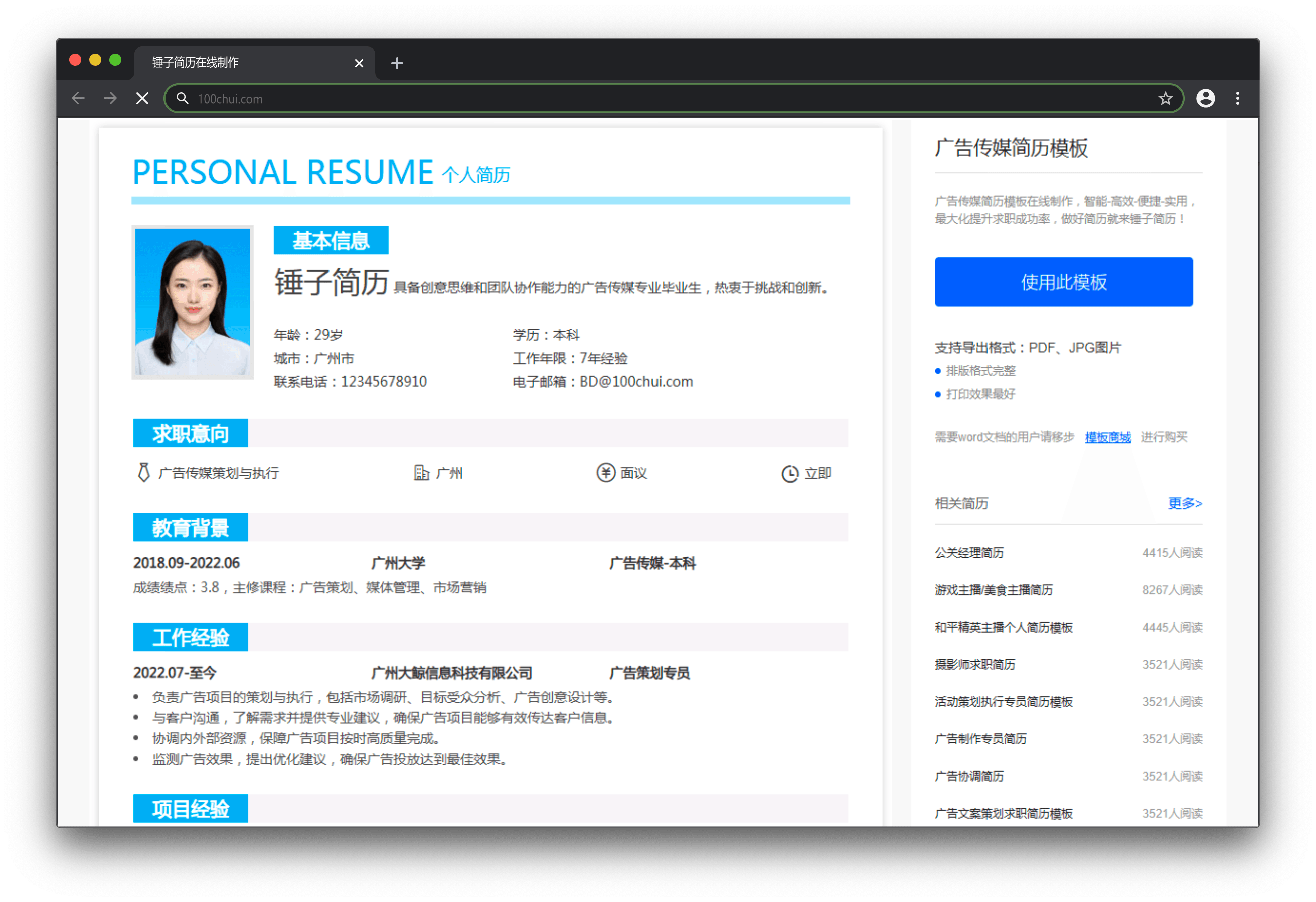Image resolution: width=1316 pixels, height=902 pixels.
Task: Click the 排版格式完整 bullet item
Action: [x=980, y=371]
